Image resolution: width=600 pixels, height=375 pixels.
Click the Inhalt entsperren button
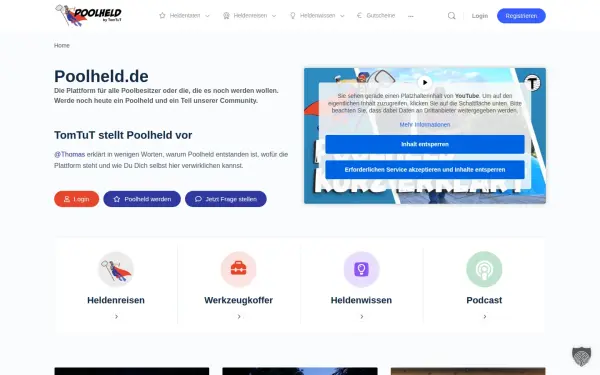(x=425, y=144)
